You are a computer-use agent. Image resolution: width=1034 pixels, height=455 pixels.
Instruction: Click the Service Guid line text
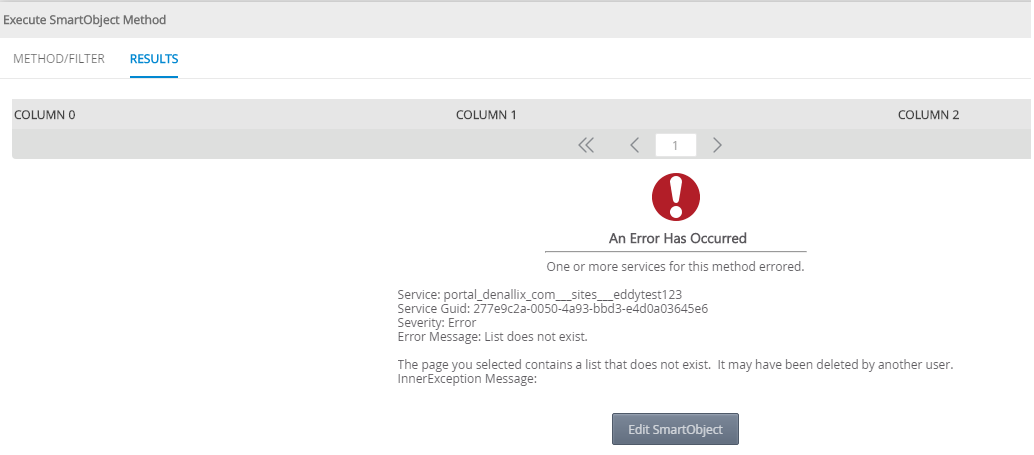pyautogui.click(x=553, y=309)
